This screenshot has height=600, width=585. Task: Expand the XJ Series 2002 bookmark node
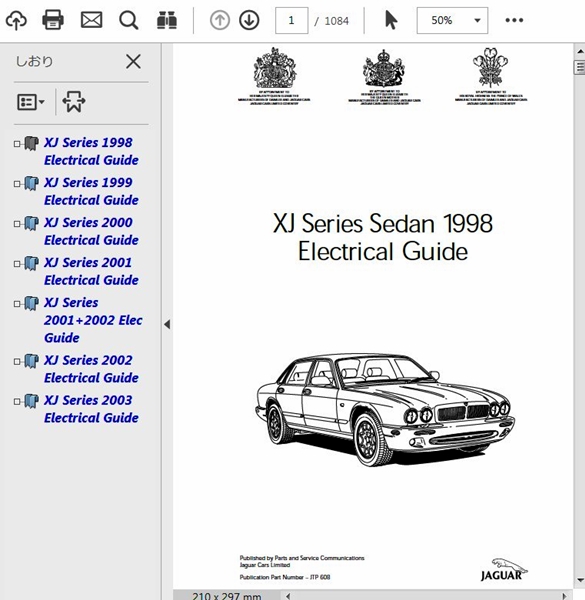tap(17, 362)
